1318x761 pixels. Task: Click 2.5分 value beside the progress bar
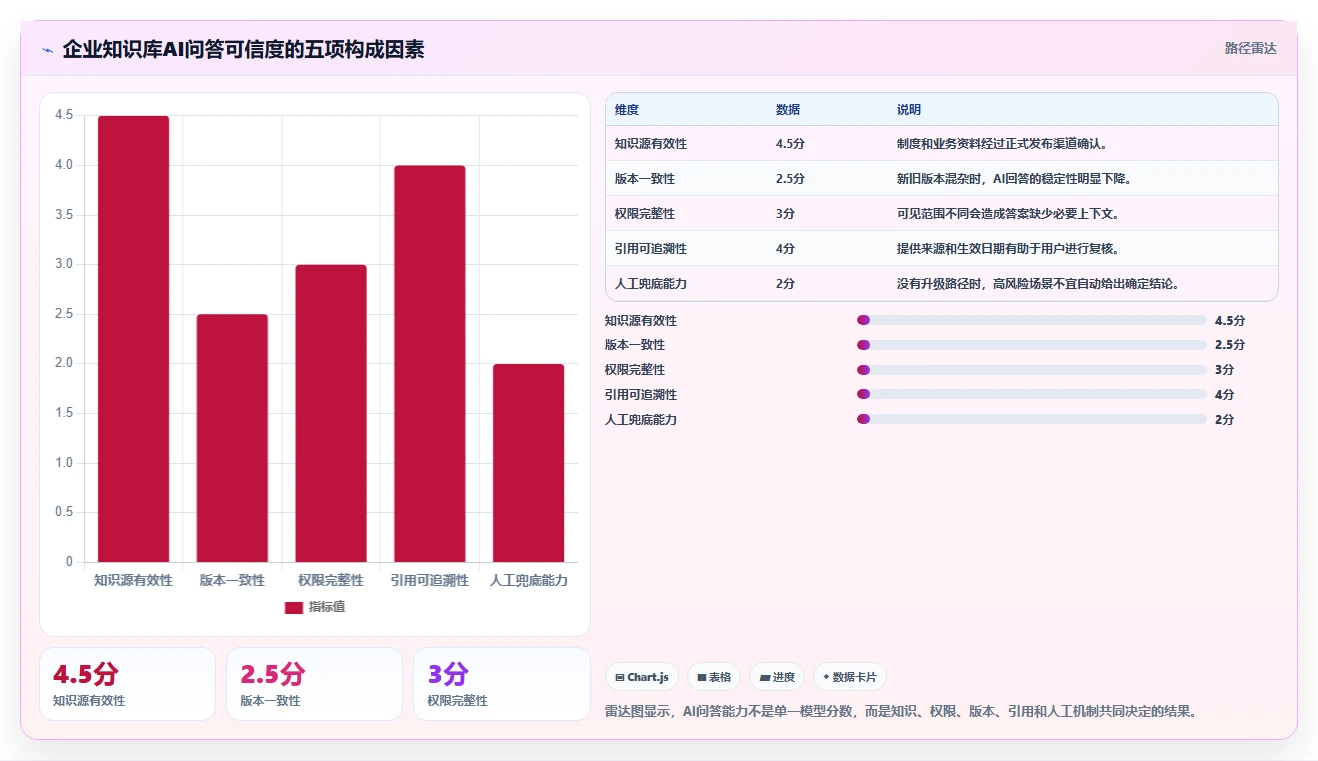[x=1230, y=345]
